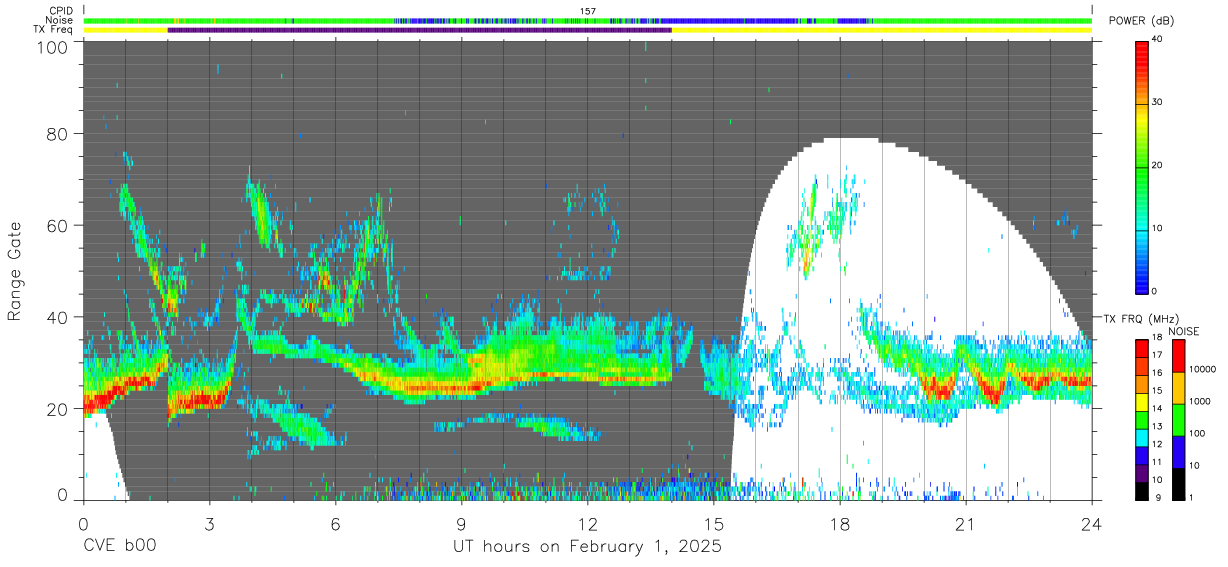
Task: Click the 3 hour mark on UT axis
Action: [210, 523]
